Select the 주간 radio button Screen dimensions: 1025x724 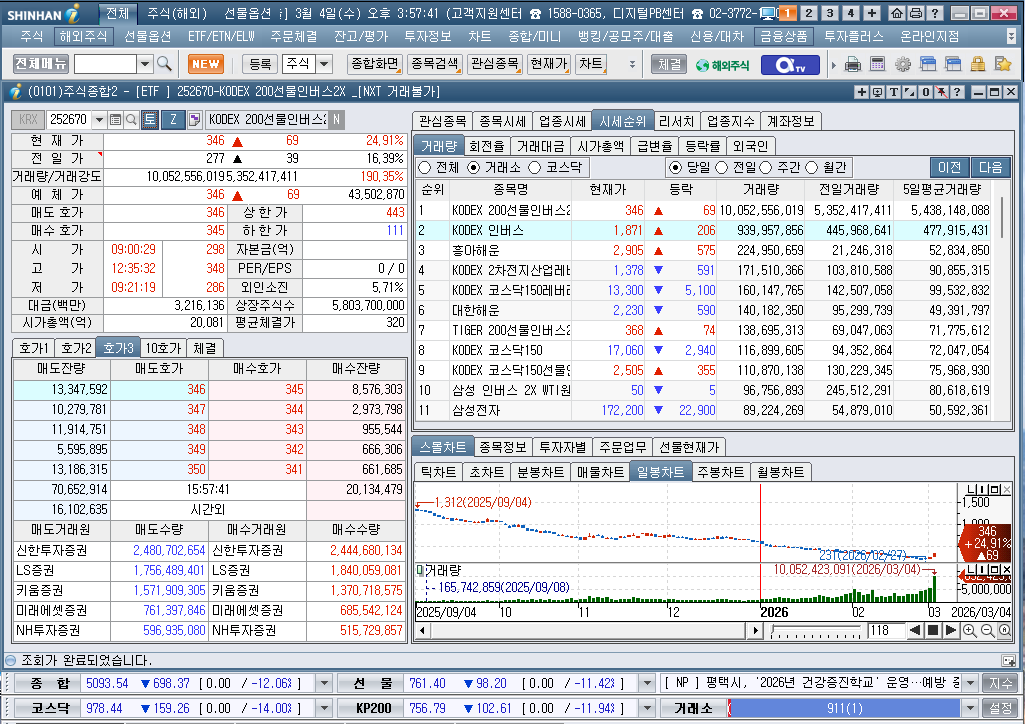(x=766, y=168)
